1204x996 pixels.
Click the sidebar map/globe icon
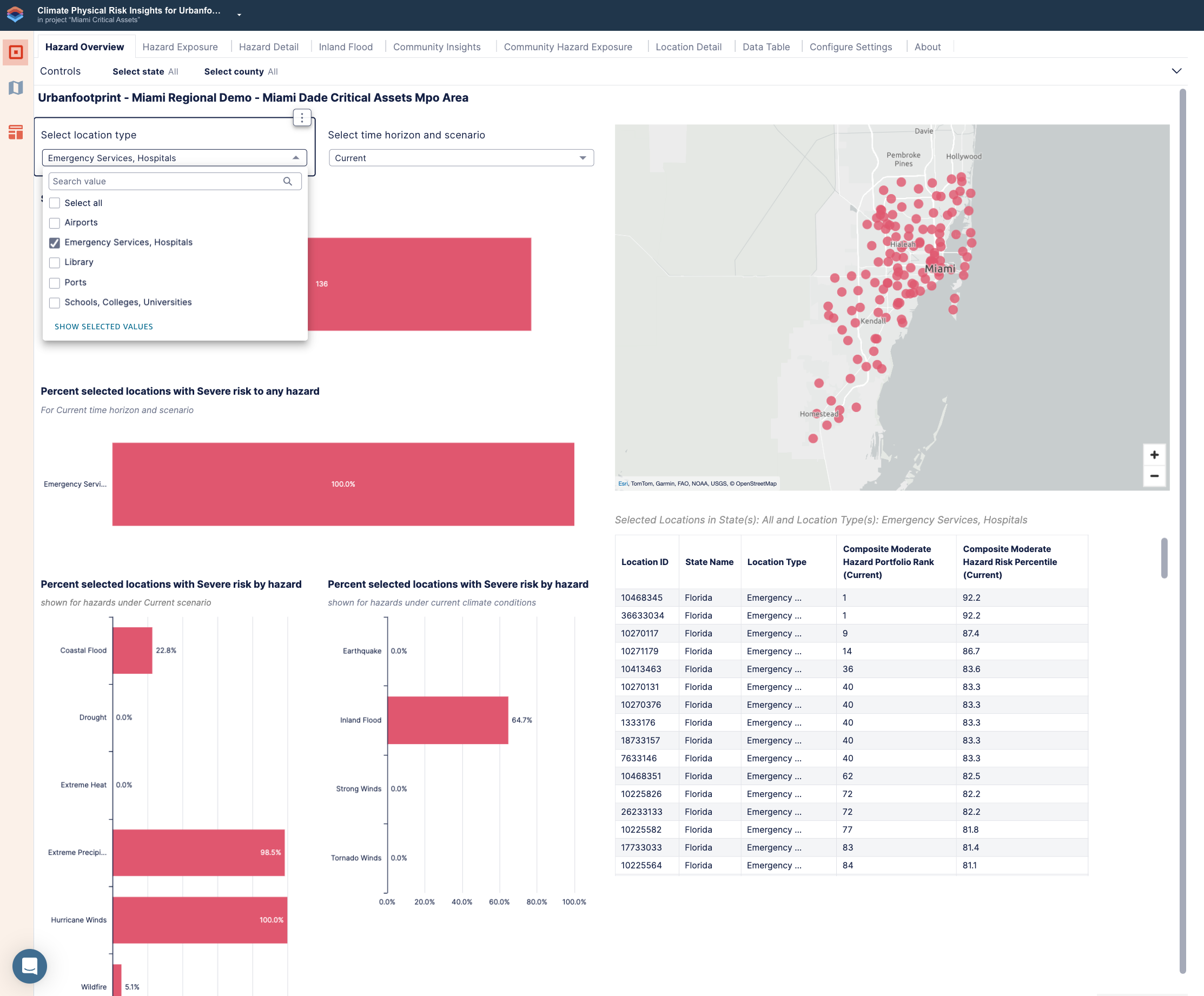(x=15, y=88)
